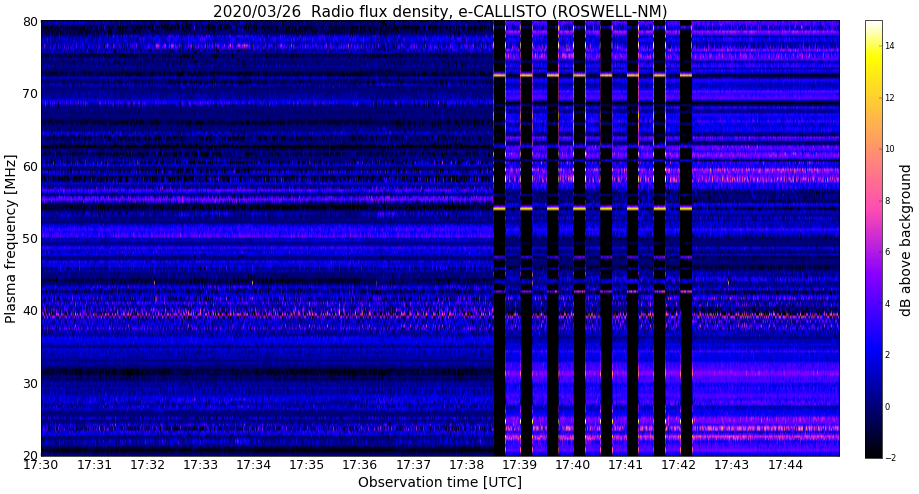Select the 17:43 time tick label
The image size is (919, 494).
pos(733,465)
